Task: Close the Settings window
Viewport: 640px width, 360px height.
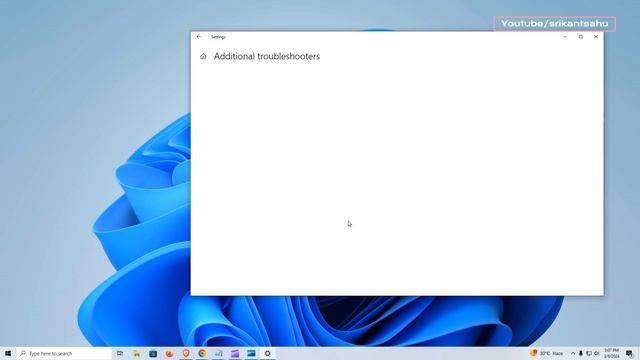Action: tap(596, 37)
